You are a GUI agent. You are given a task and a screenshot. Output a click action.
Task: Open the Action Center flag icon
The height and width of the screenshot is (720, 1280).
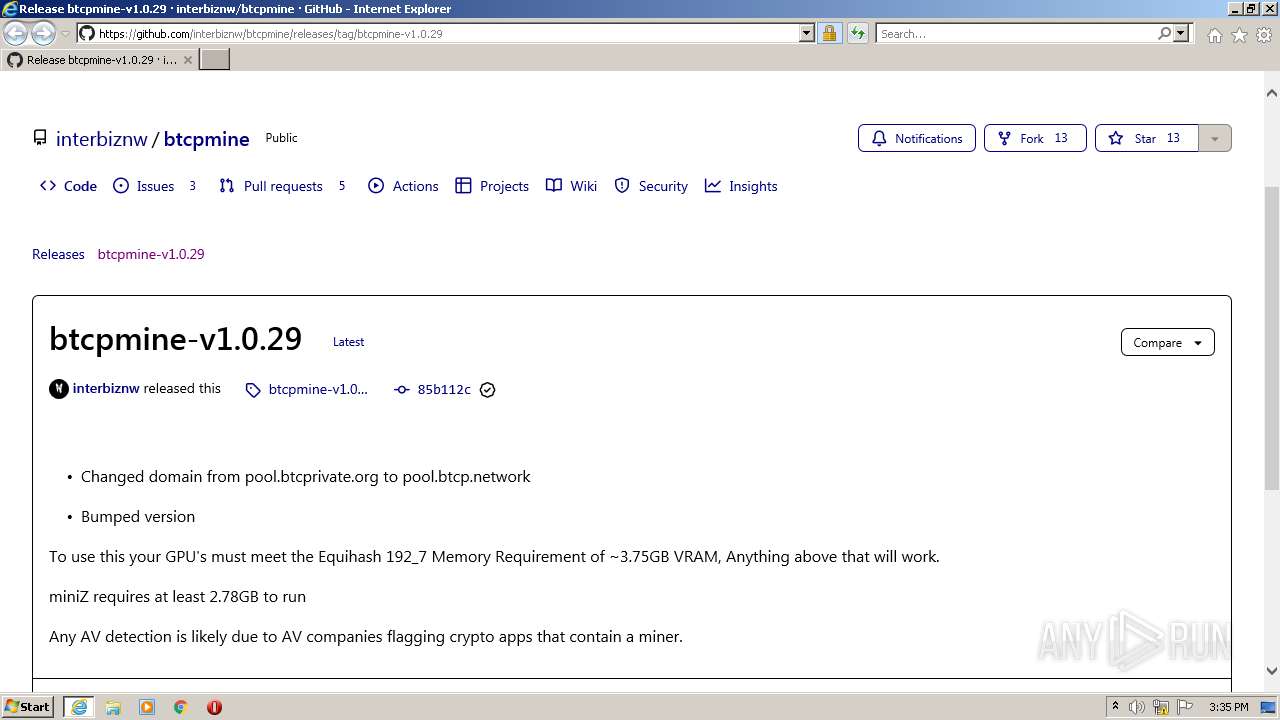[1186, 707]
